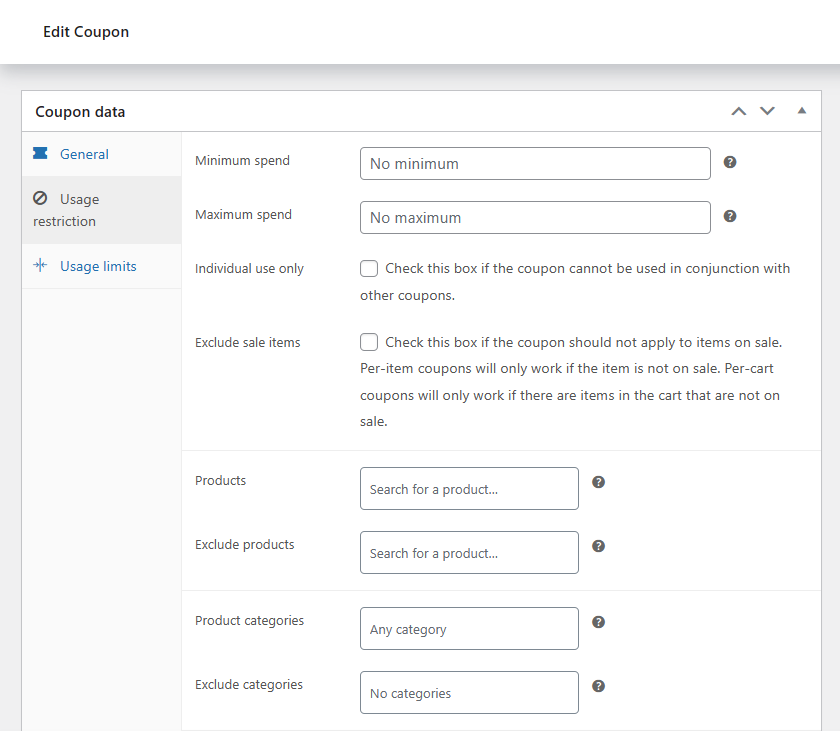Click the Edit Coupon page title
This screenshot has height=731, width=840.
coord(86,32)
